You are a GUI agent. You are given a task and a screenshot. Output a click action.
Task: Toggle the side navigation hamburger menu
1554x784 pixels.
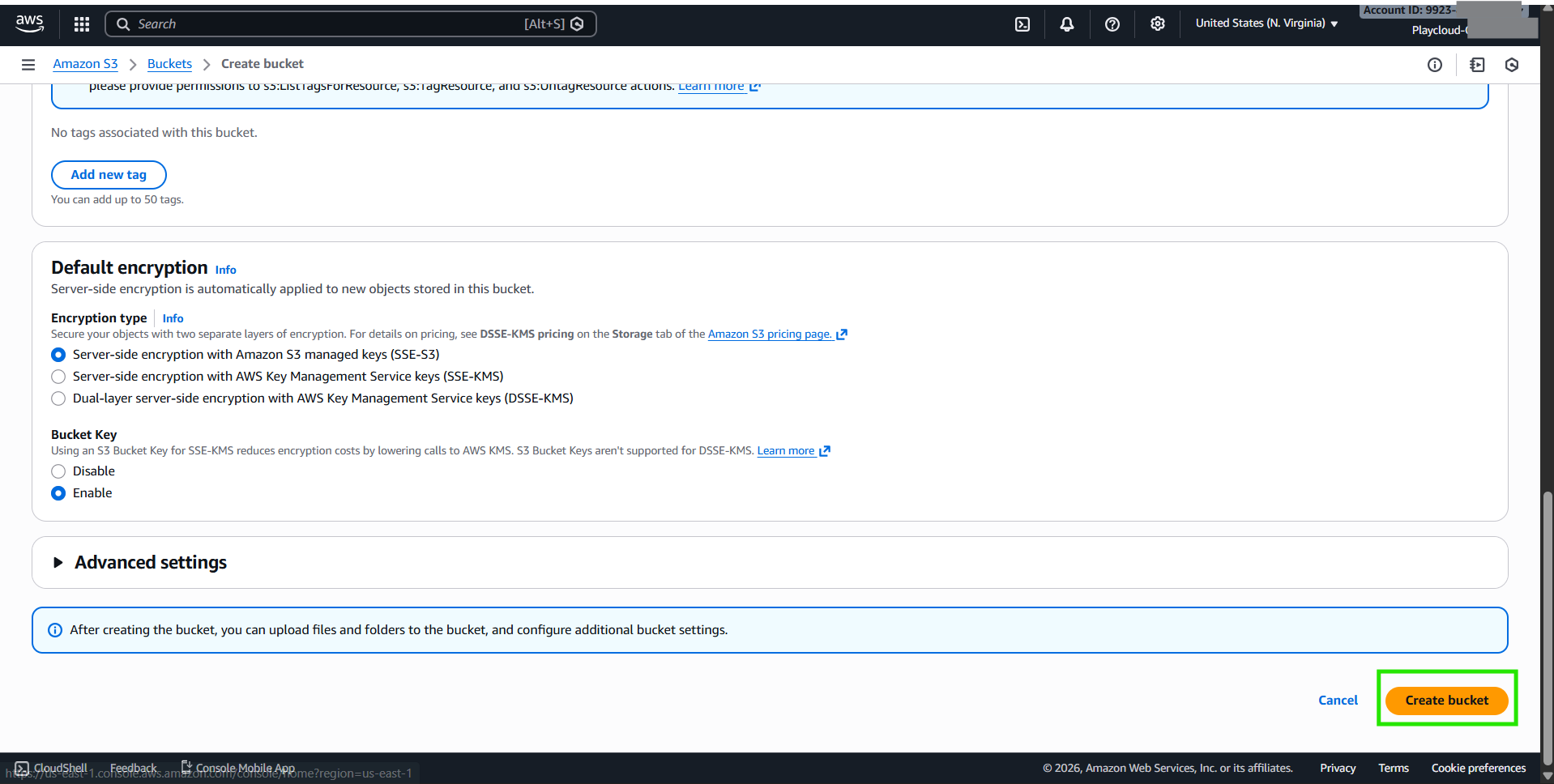(x=28, y=65)
